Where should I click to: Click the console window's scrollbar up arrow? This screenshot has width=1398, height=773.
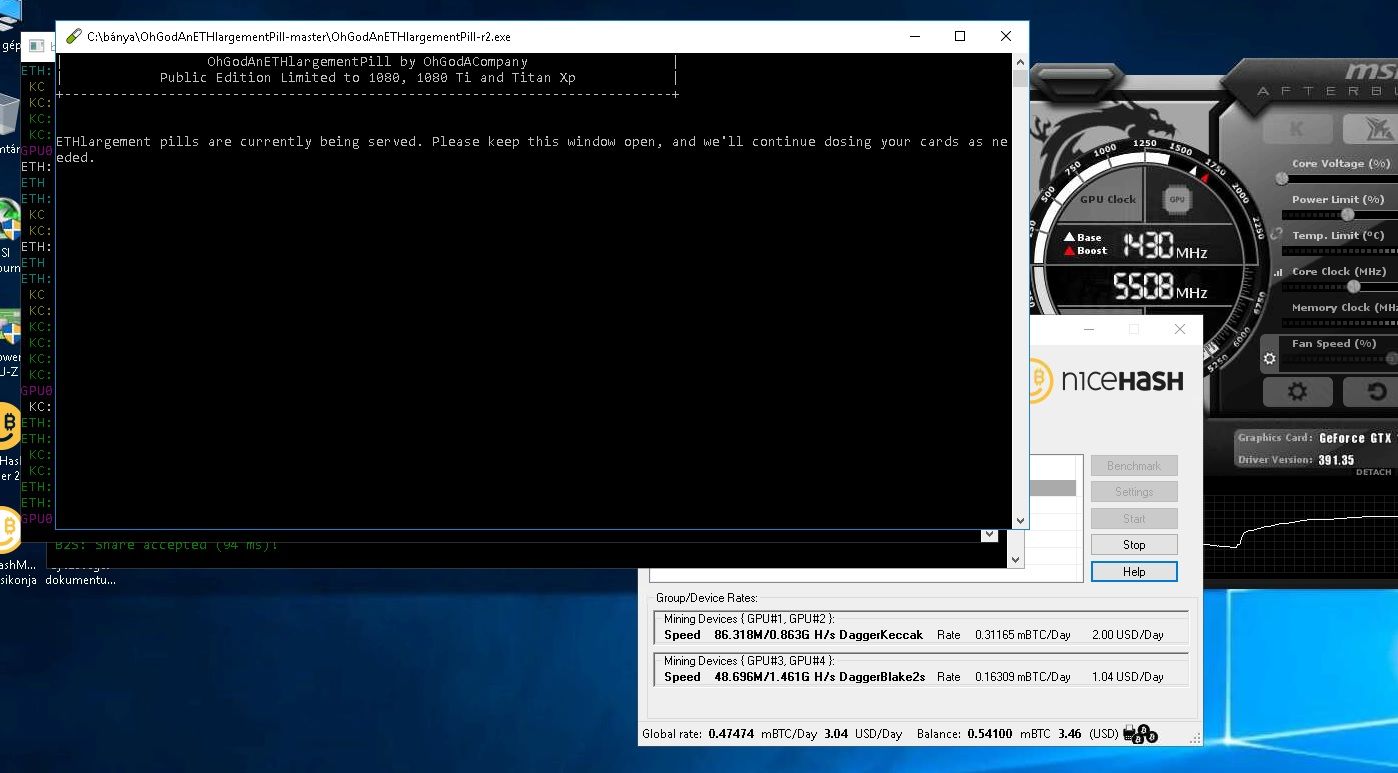point(1020,62)
